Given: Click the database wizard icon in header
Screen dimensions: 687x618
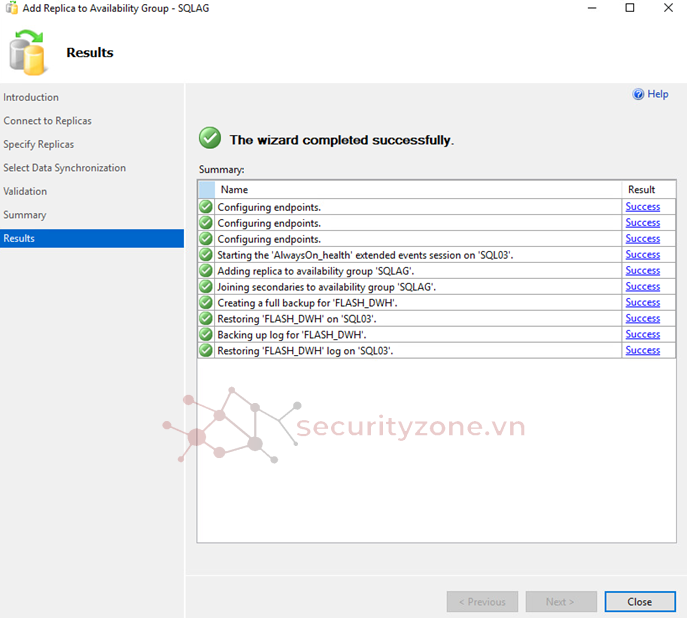Looking at the screenshot, I should (x=29, y=53).
